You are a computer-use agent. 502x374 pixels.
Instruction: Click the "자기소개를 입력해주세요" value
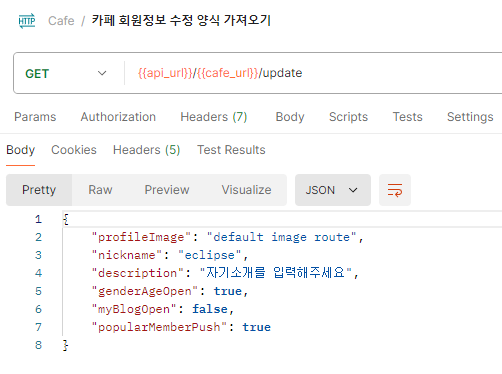(276, 273)
